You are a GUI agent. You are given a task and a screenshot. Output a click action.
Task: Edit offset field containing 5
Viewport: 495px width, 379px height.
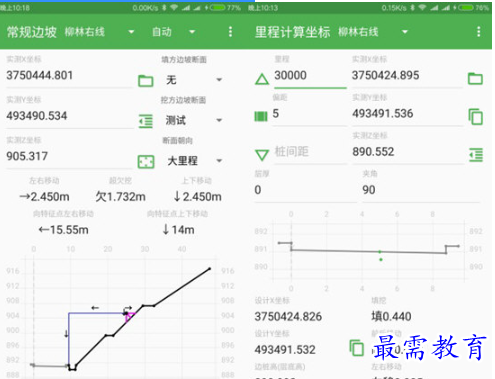tap(310, 114)
